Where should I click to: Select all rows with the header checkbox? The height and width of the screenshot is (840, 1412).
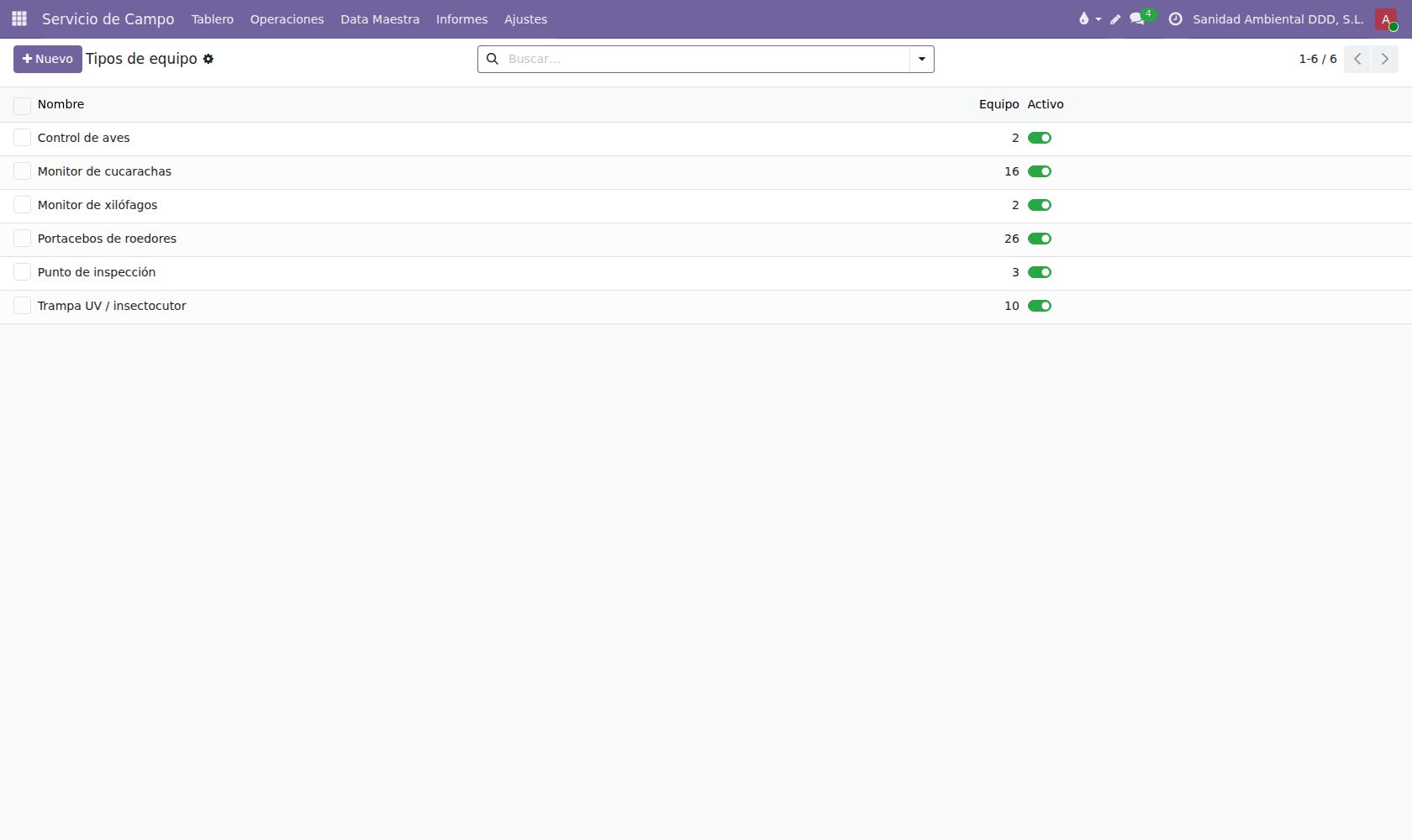(x=23, y=105)
